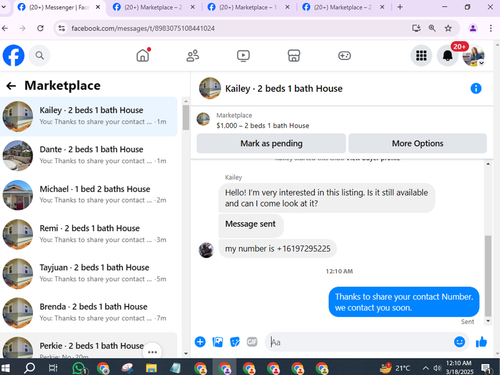Open the Facebook logo home link

click(x=13, y=55)
